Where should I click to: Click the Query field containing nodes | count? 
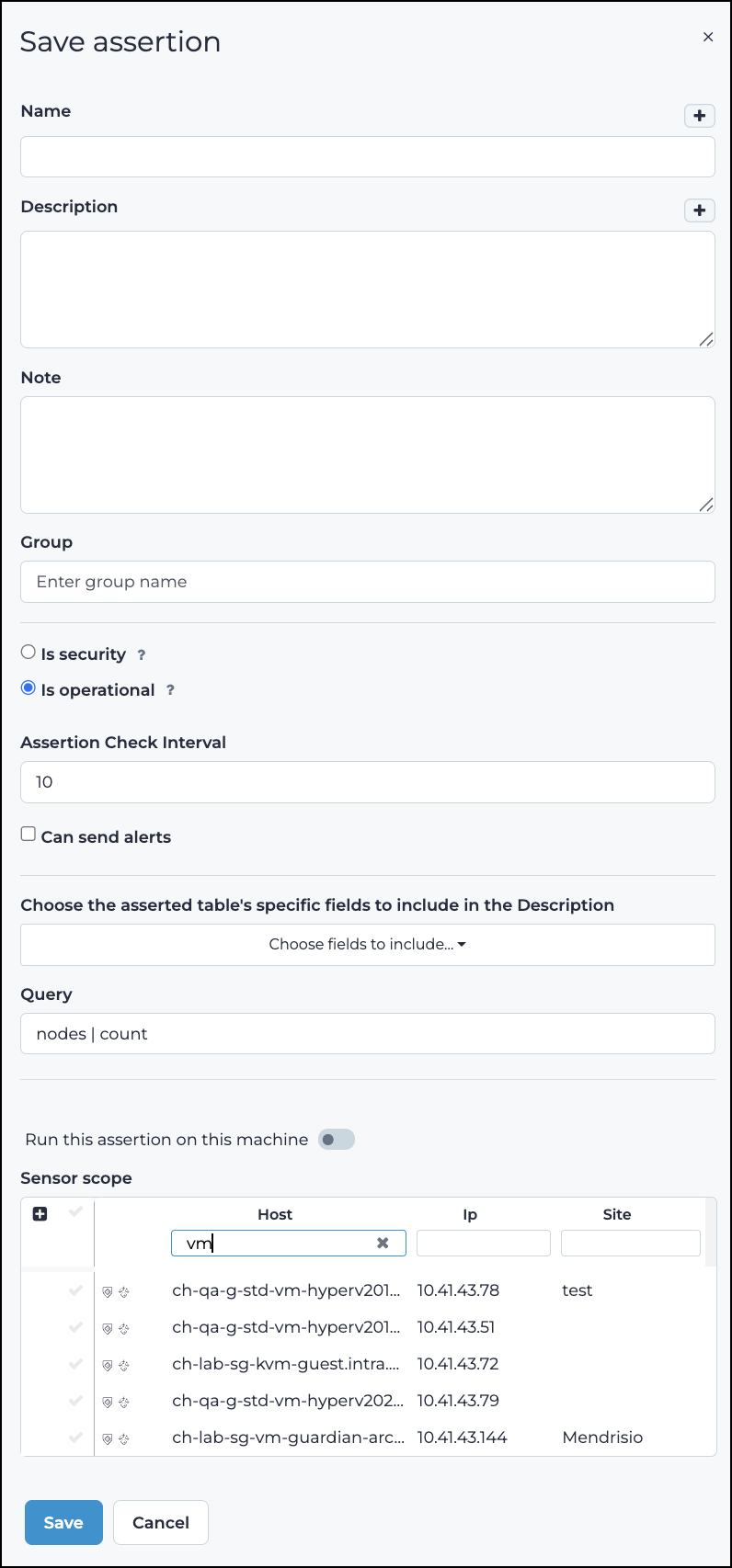367,1033
